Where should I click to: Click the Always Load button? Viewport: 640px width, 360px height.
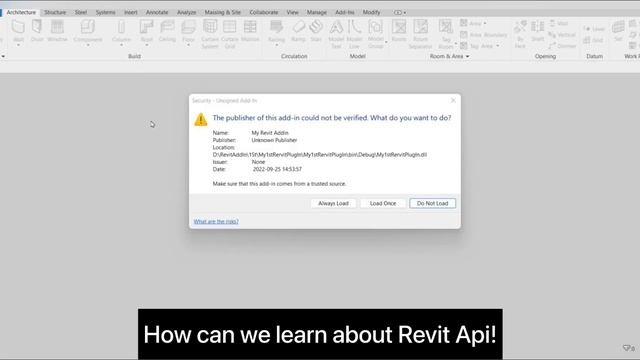coord(333,203)
